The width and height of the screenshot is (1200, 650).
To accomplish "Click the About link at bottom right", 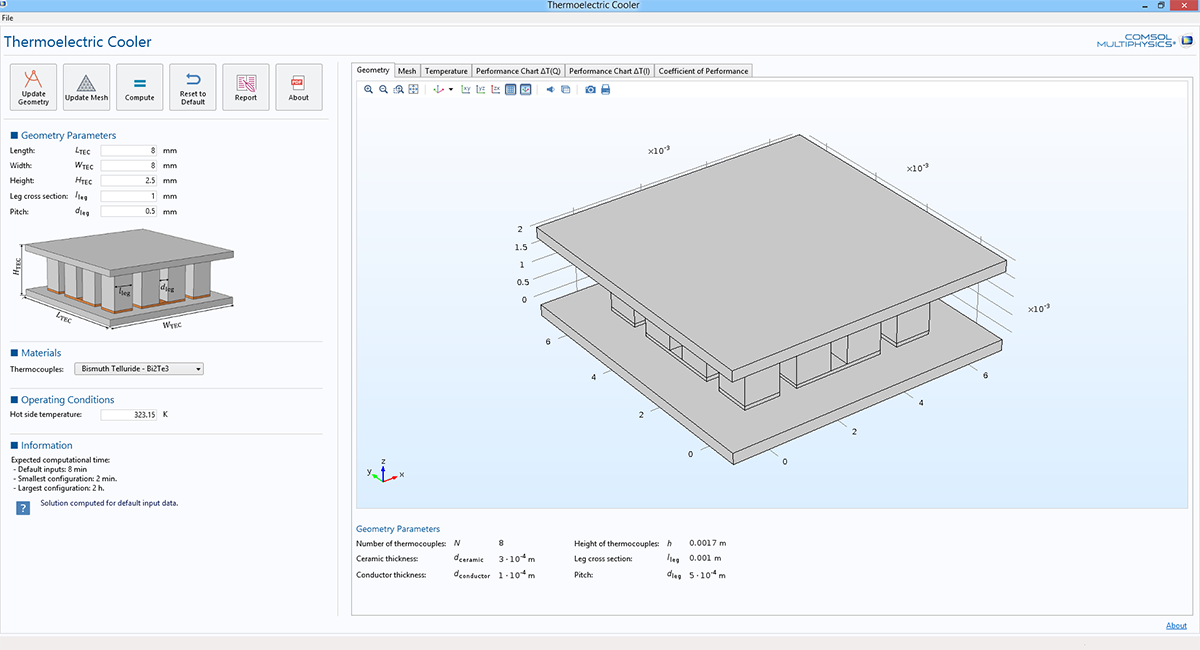I will (1176, 626).
